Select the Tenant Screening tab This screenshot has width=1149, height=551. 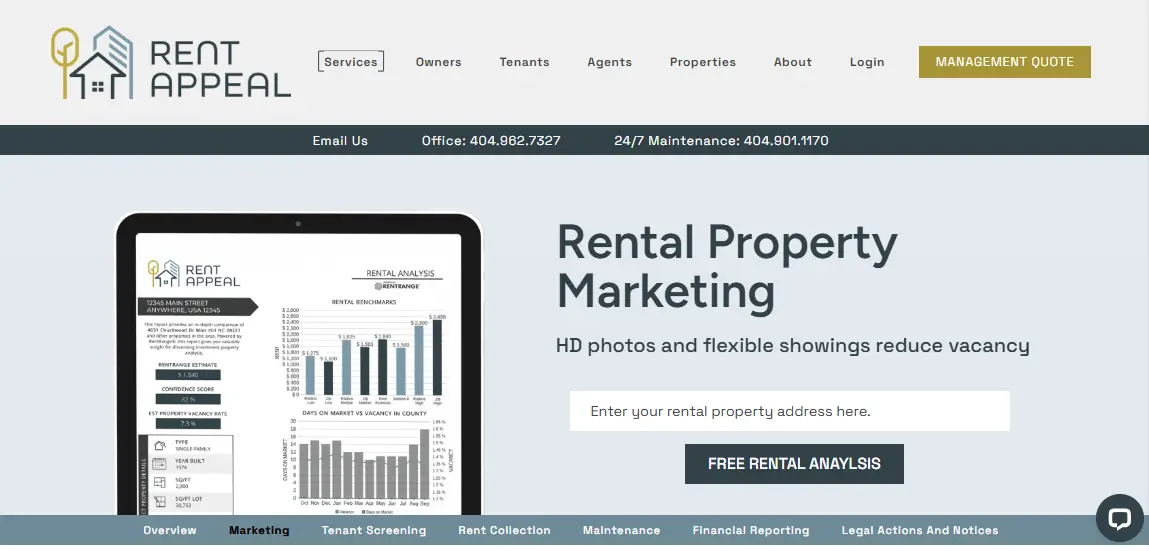click(374, 531)
